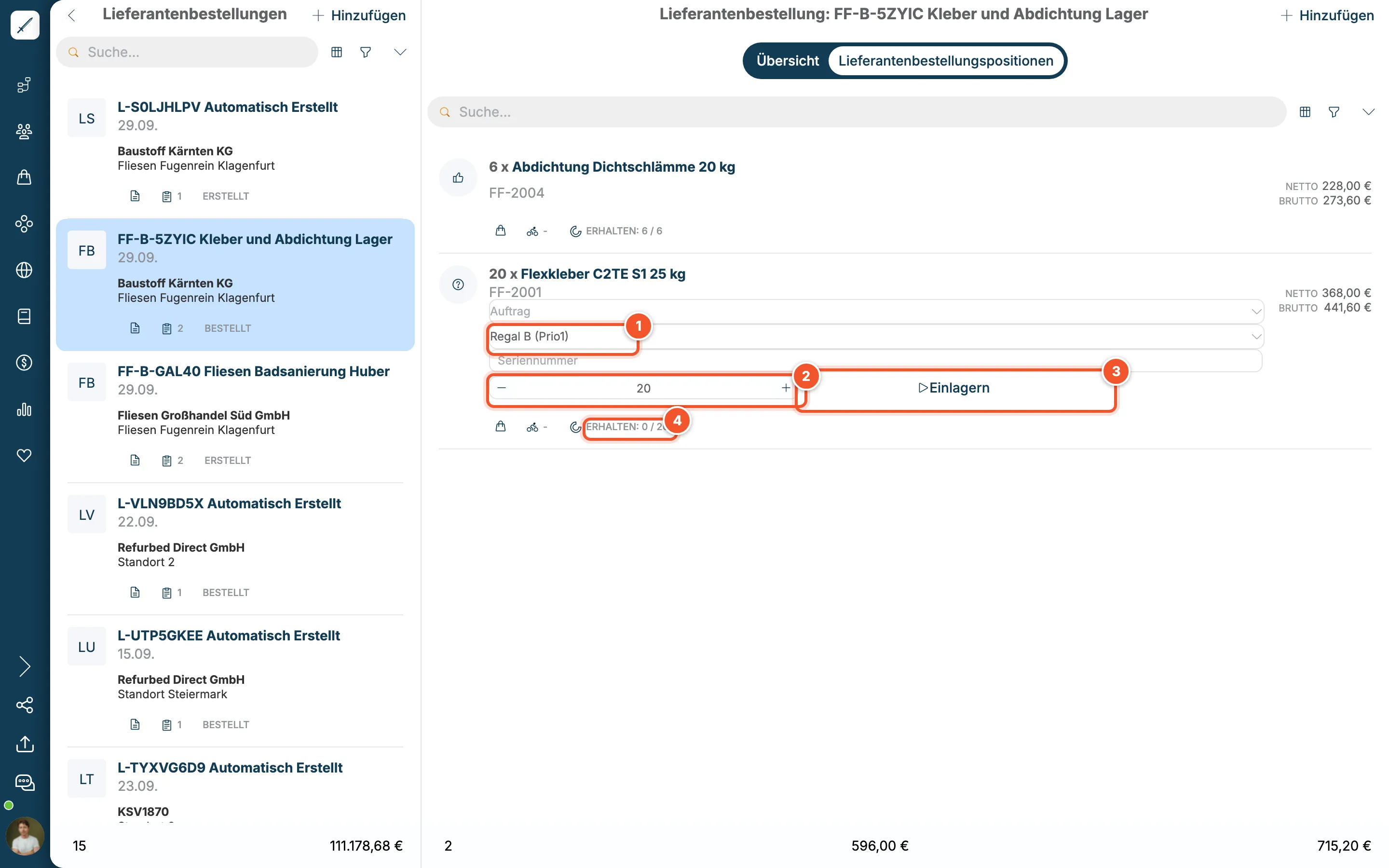The height and width of the screenshot is (868, 1389).
Task: Open the heart favorites sidebar icon
Action: coord(24,455)
